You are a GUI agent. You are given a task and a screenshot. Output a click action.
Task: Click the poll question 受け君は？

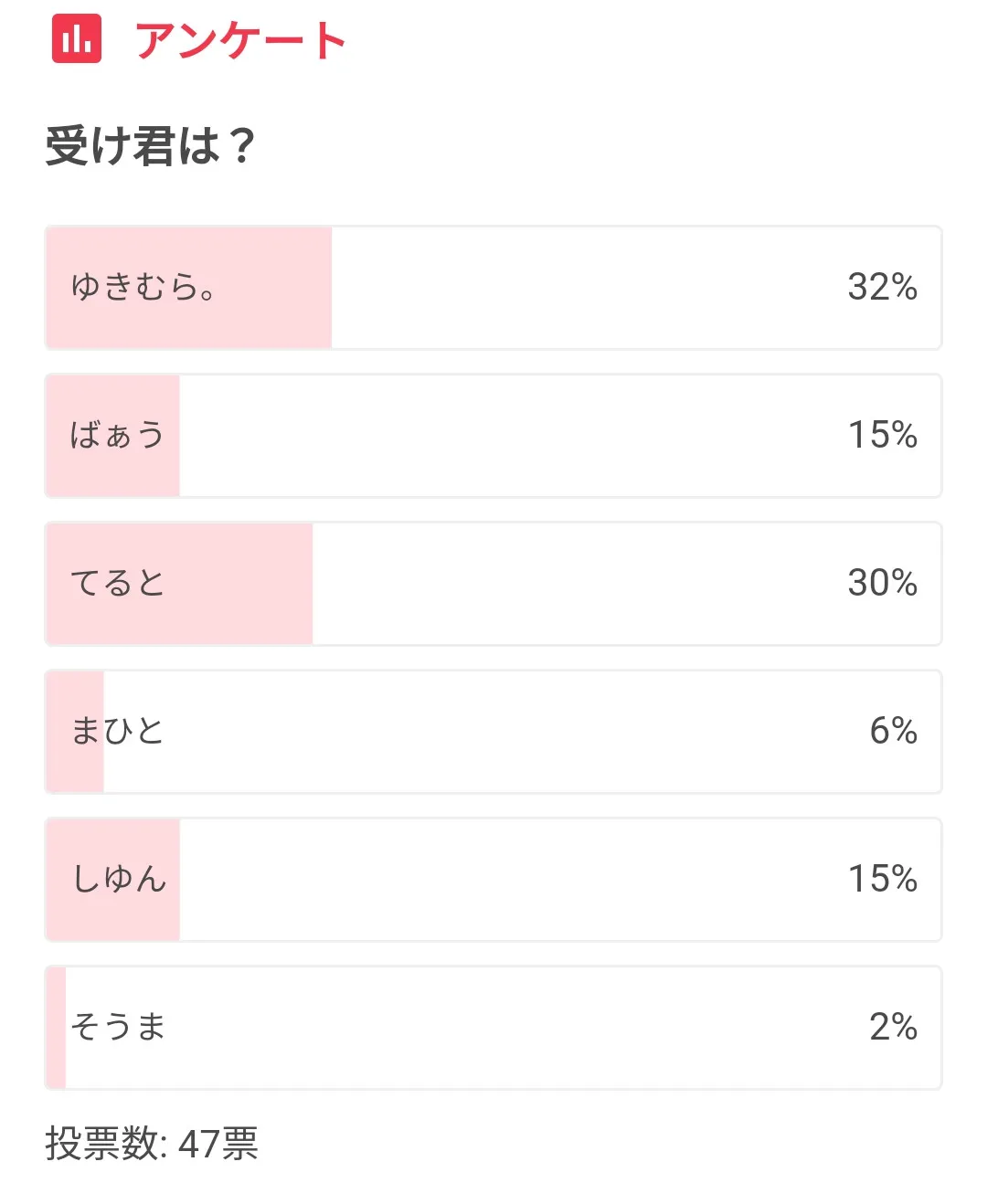151,145
